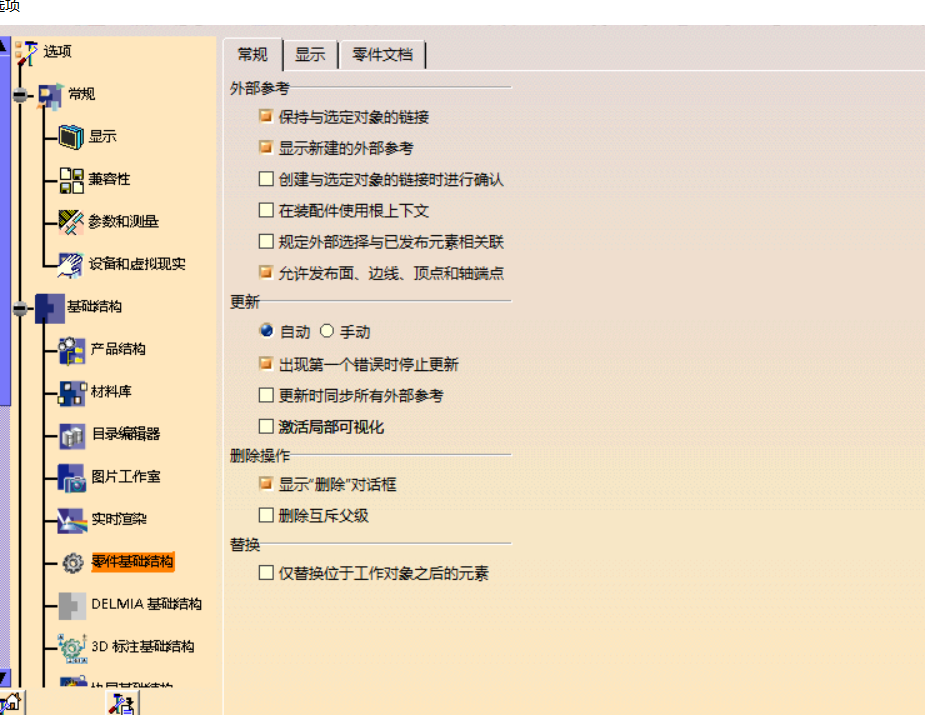Select 图片工作室 label in tree

[x=126, y=477]
